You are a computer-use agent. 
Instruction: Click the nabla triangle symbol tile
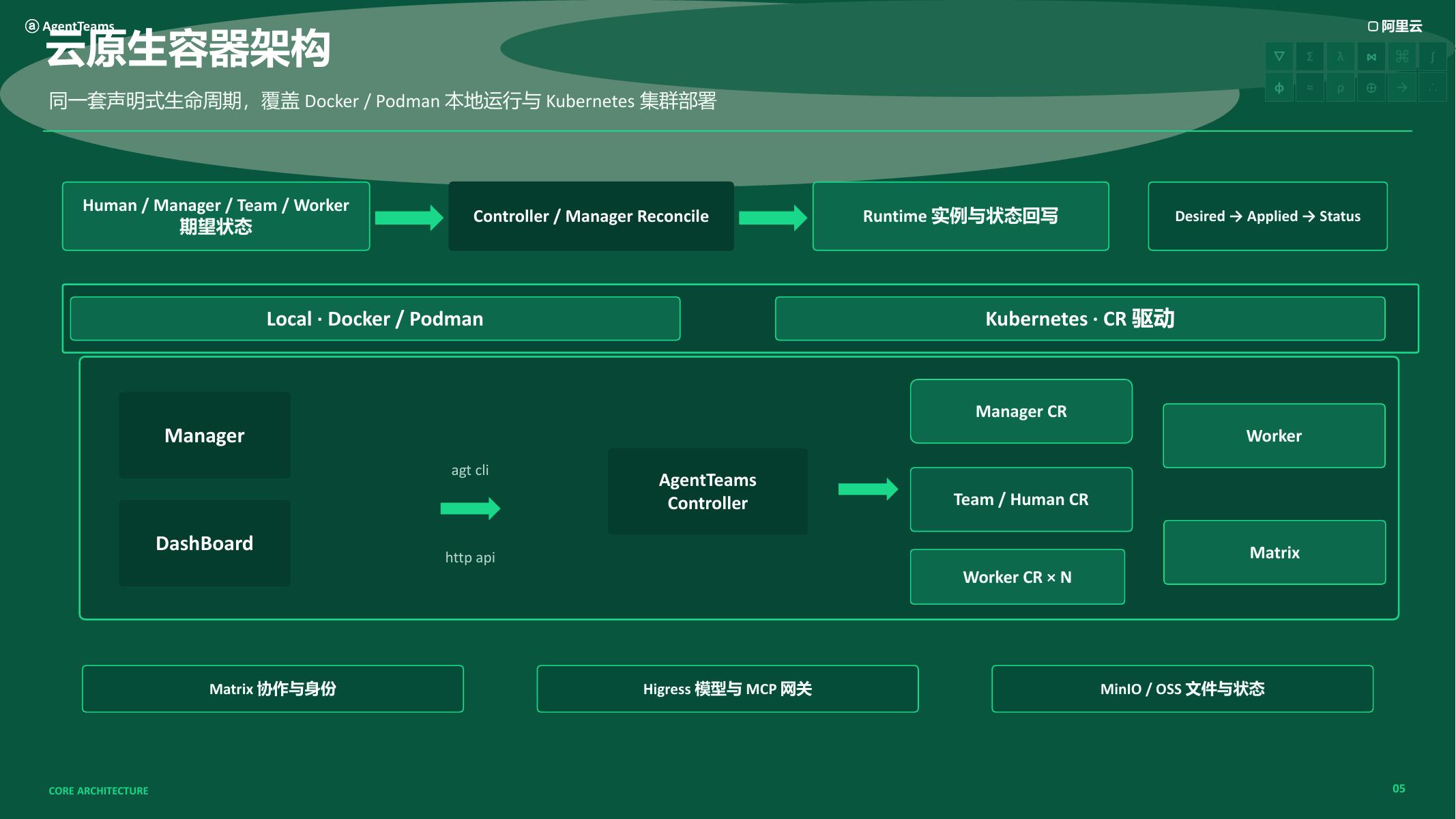point(1279,57)
